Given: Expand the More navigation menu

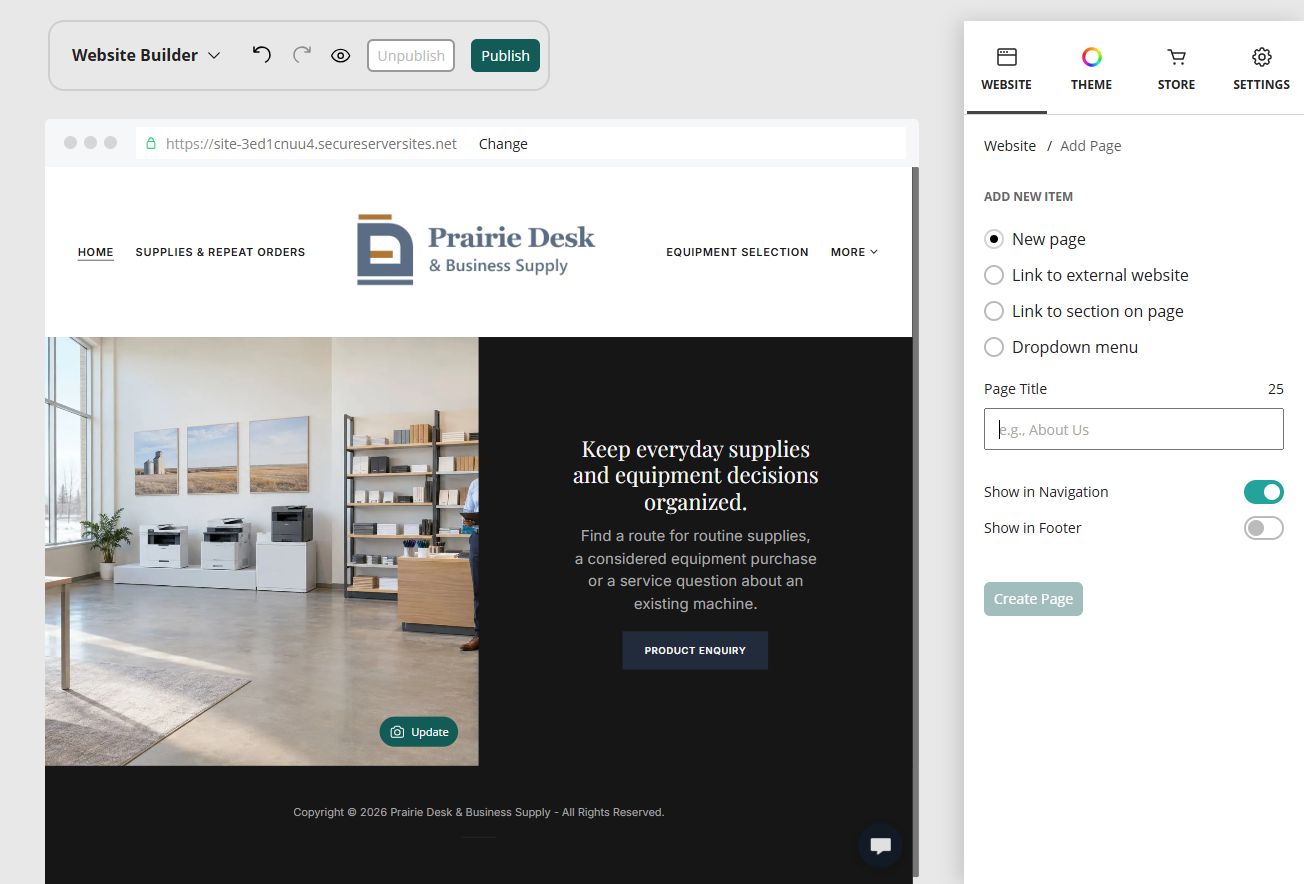Looking at the screenshot, I should 854,252.
